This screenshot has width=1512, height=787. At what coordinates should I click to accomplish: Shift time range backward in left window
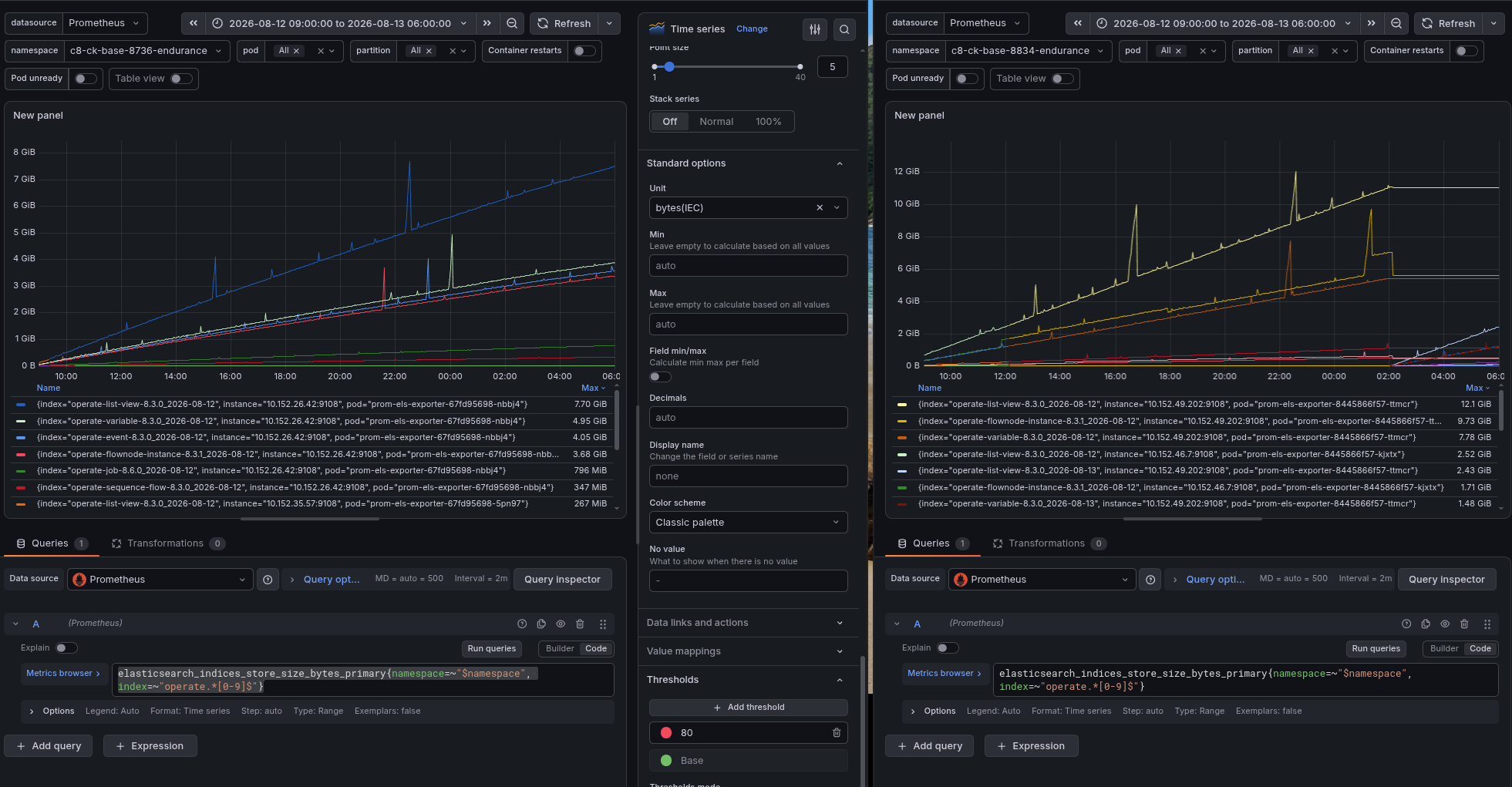[194, 23]
